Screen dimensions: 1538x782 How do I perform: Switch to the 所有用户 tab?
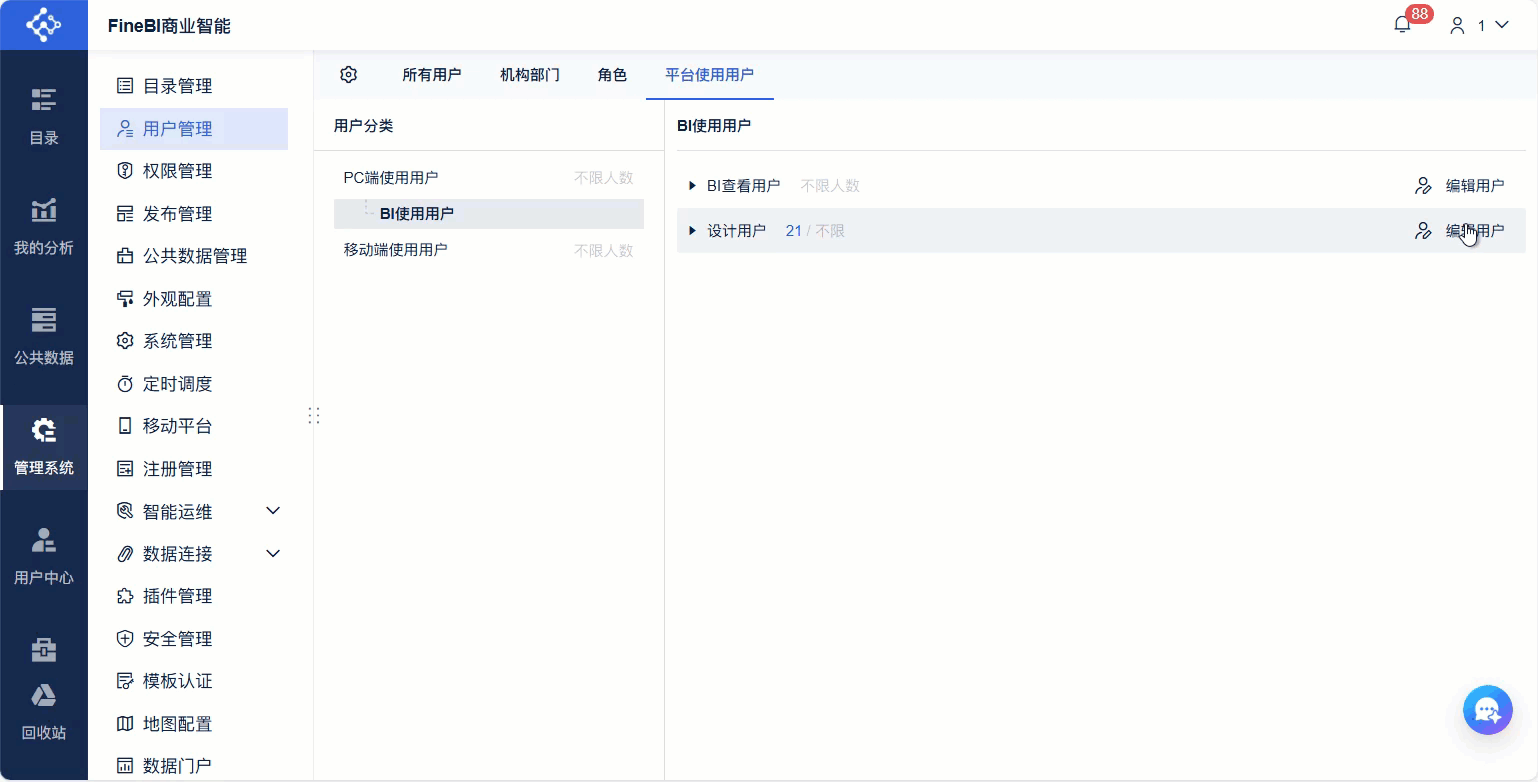click(432, 75)
